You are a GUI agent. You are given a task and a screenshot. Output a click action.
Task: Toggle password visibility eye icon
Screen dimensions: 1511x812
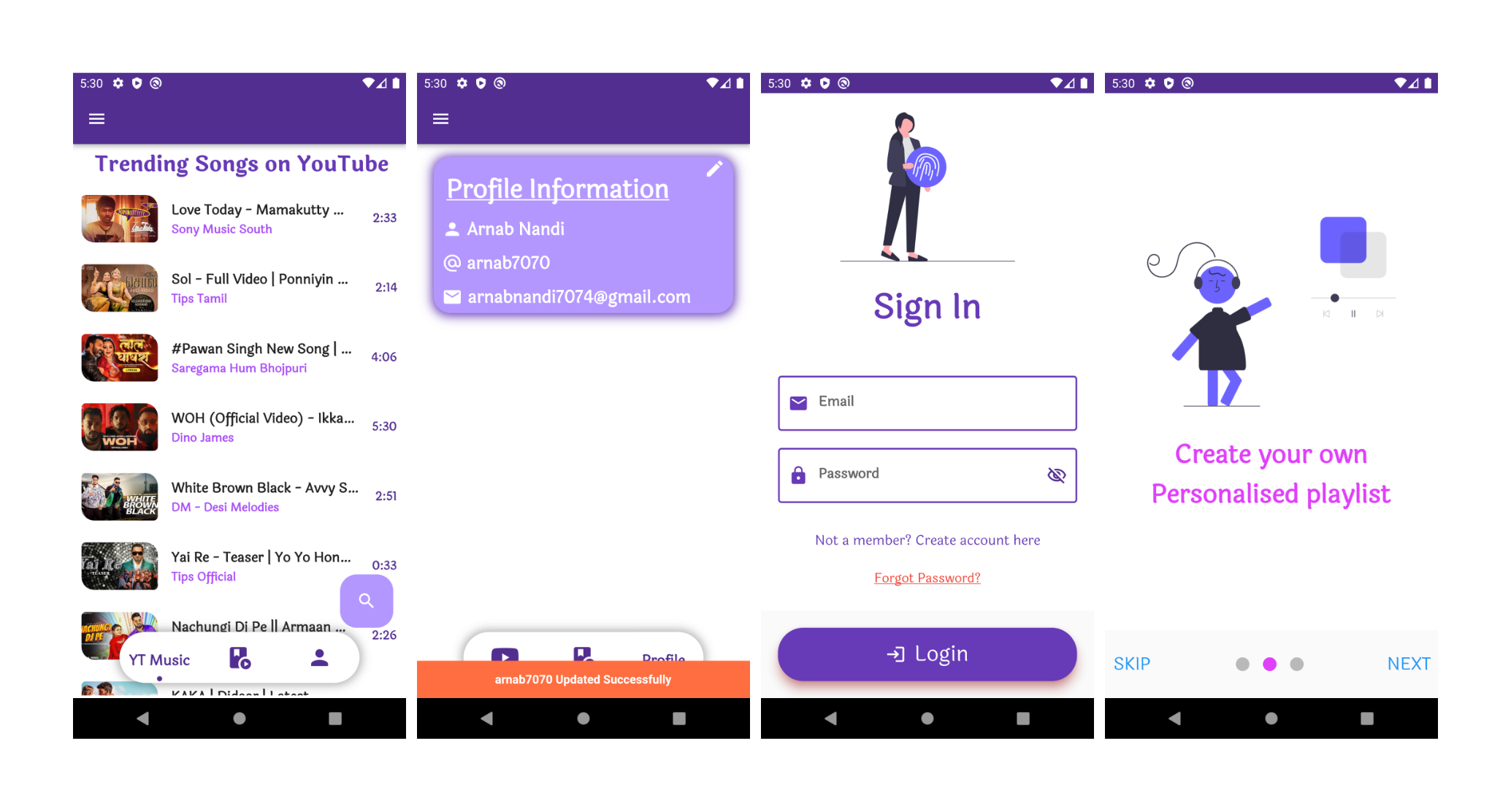1057,475
